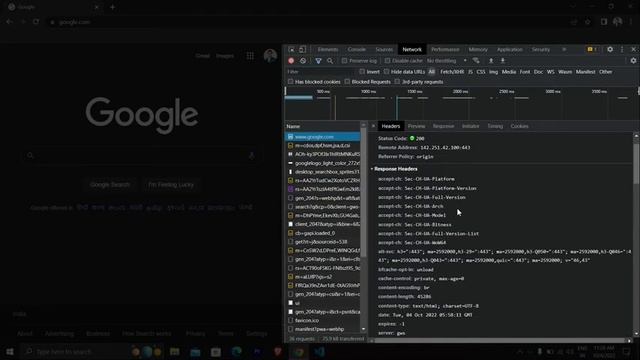Open network conditions wifi icon
This screenshot has height=360, width=640.
[476, 61]
